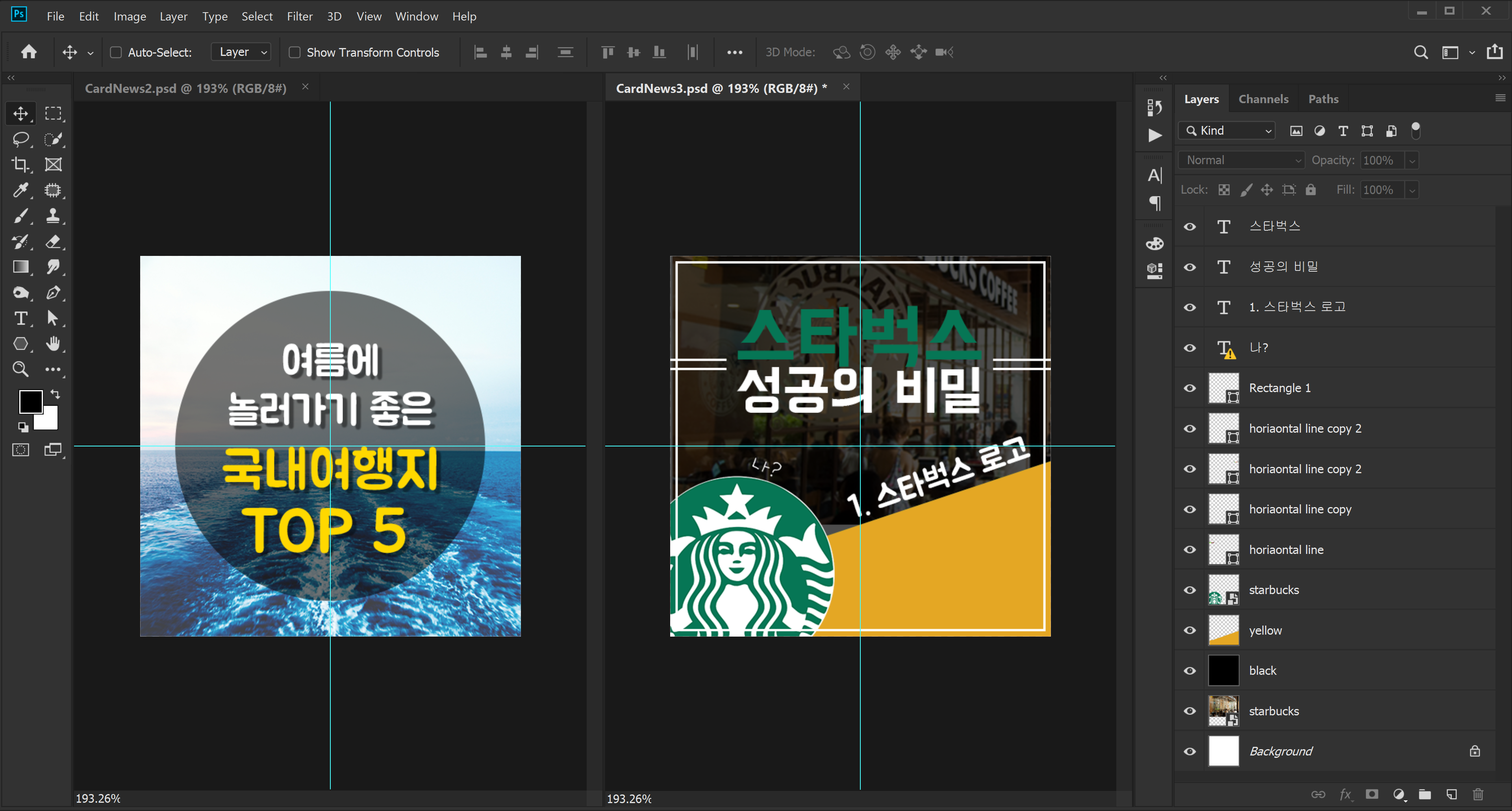This screenshot has height=811, width=1512.
Task: Select the Horizontal Type tool
Action: (x=20, y=318)
